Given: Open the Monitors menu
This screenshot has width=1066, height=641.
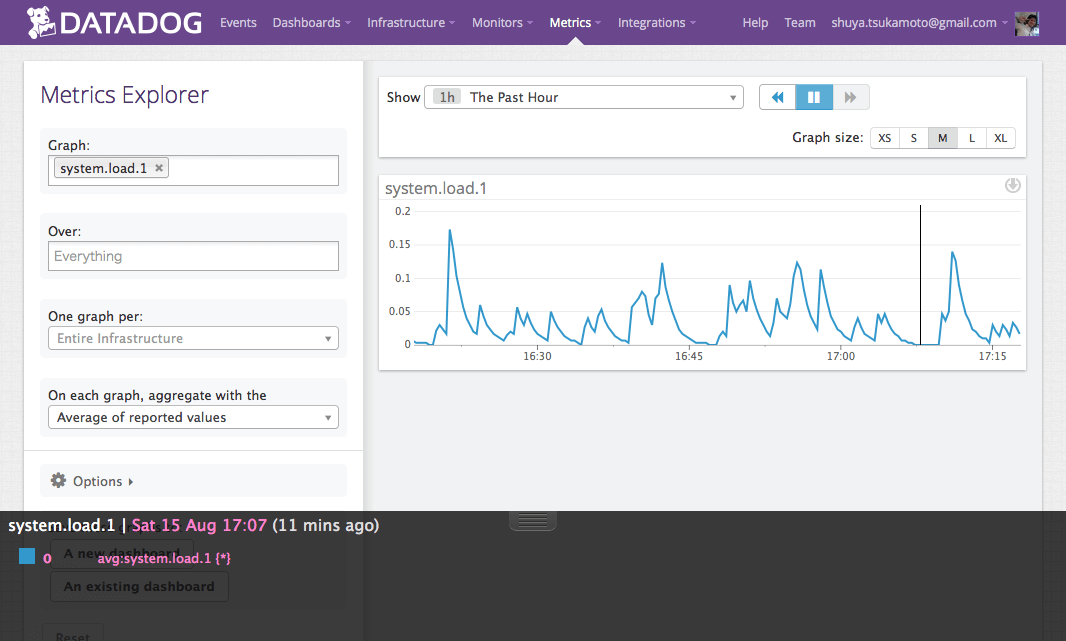Looking at the screenshot, I should (502, 22).
